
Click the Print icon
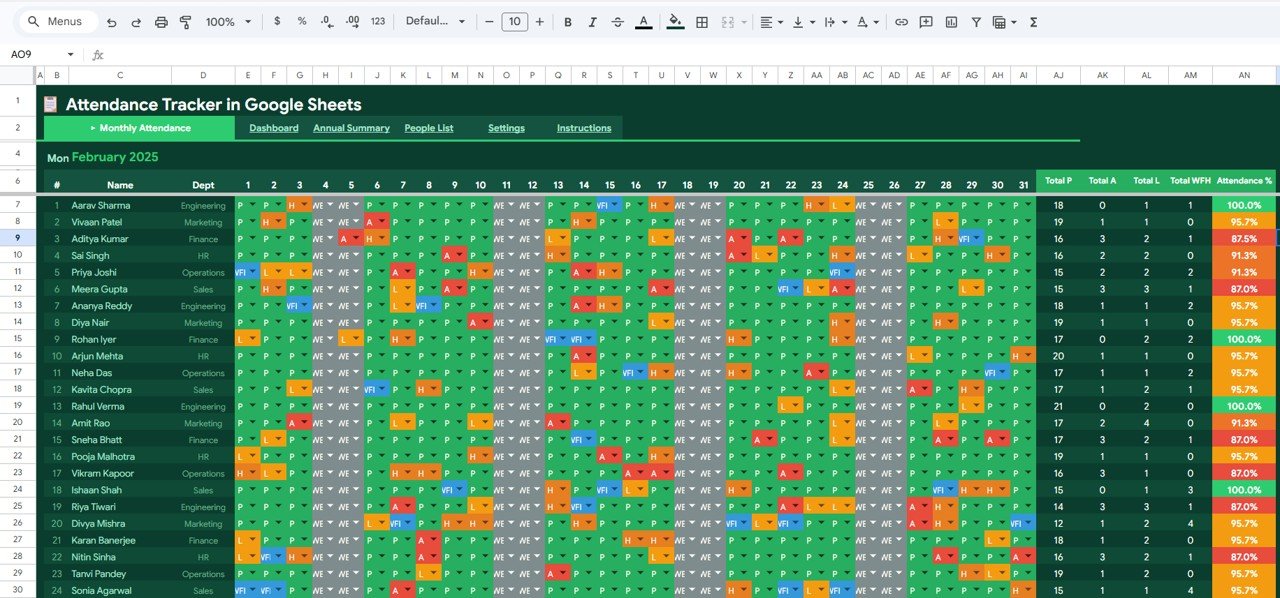(160, 22)
